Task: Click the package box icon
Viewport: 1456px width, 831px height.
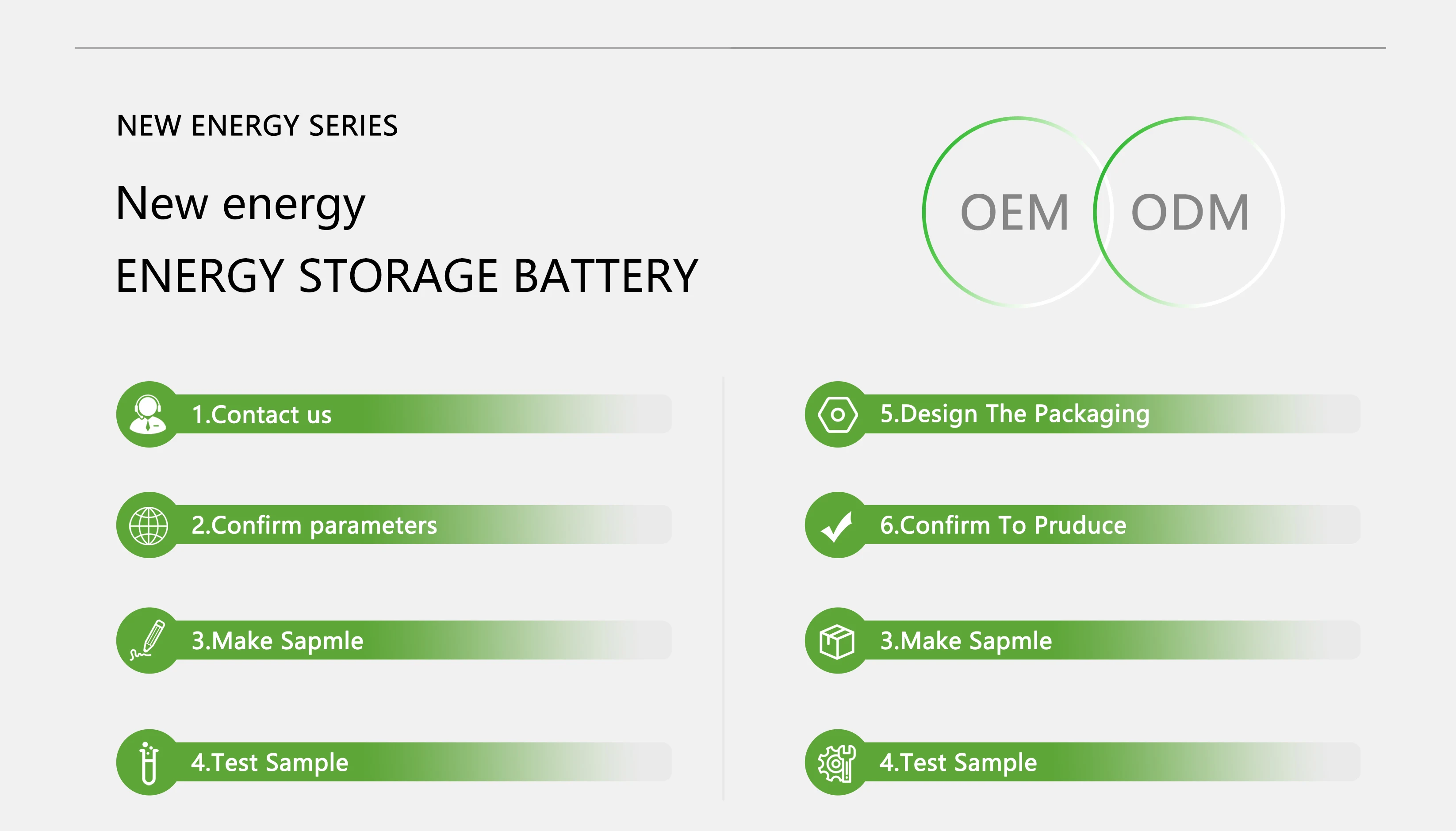Action: point(837,642)
